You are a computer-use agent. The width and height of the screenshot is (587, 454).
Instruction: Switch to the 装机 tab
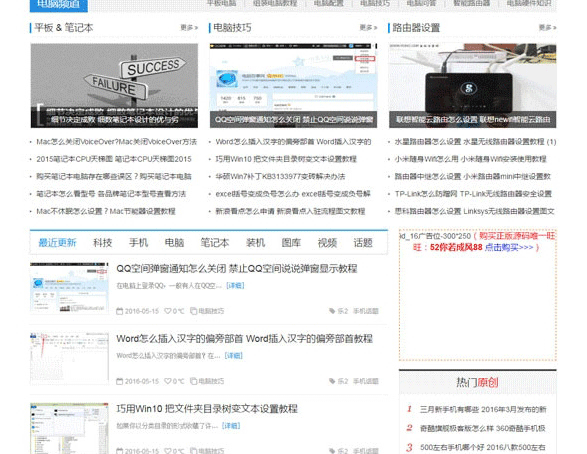tap(256, 243)
